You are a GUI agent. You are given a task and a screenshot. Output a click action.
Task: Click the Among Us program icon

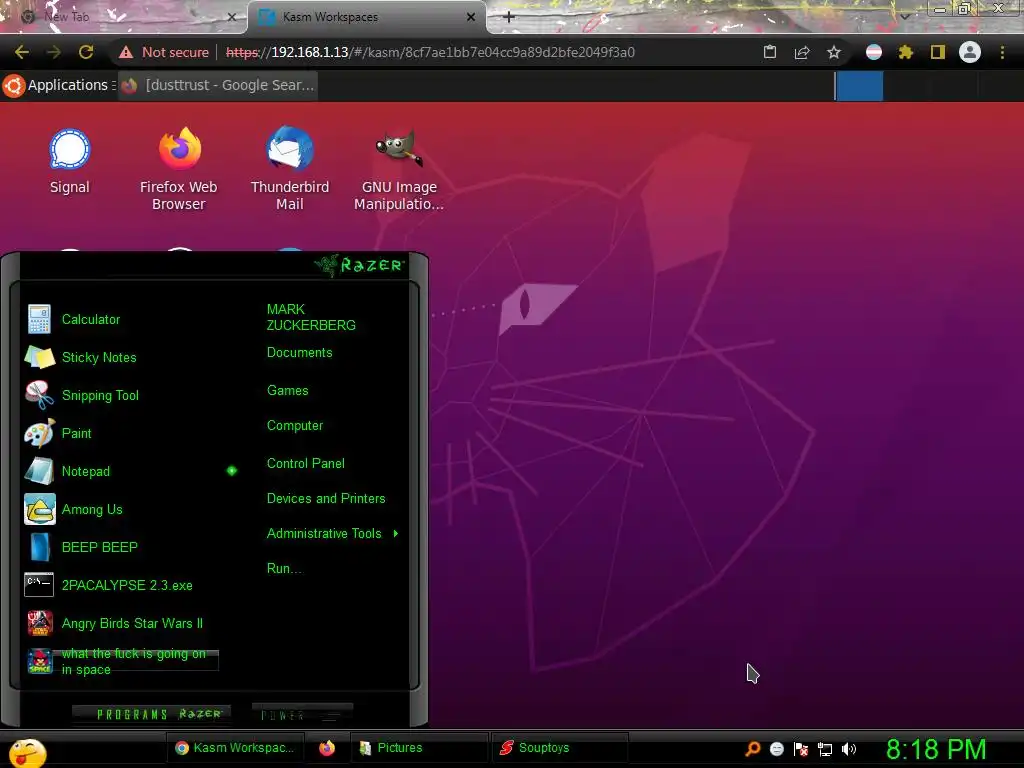click(x=39, y=509)
